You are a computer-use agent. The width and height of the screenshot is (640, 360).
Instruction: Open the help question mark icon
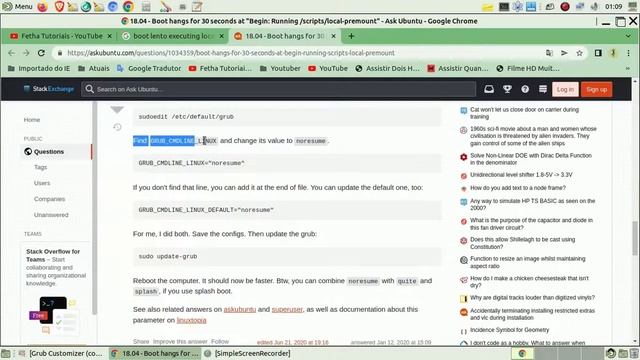click(525, 89)
